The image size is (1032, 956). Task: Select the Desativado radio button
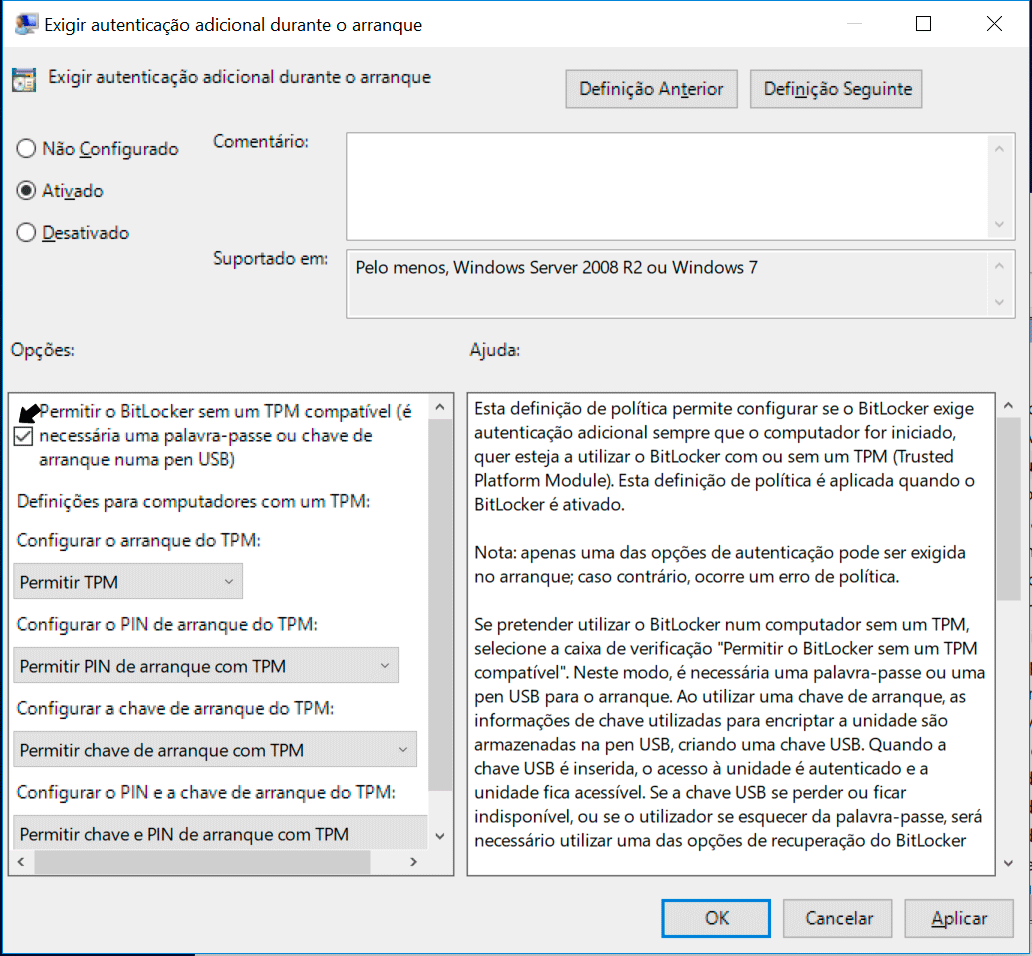26,233
